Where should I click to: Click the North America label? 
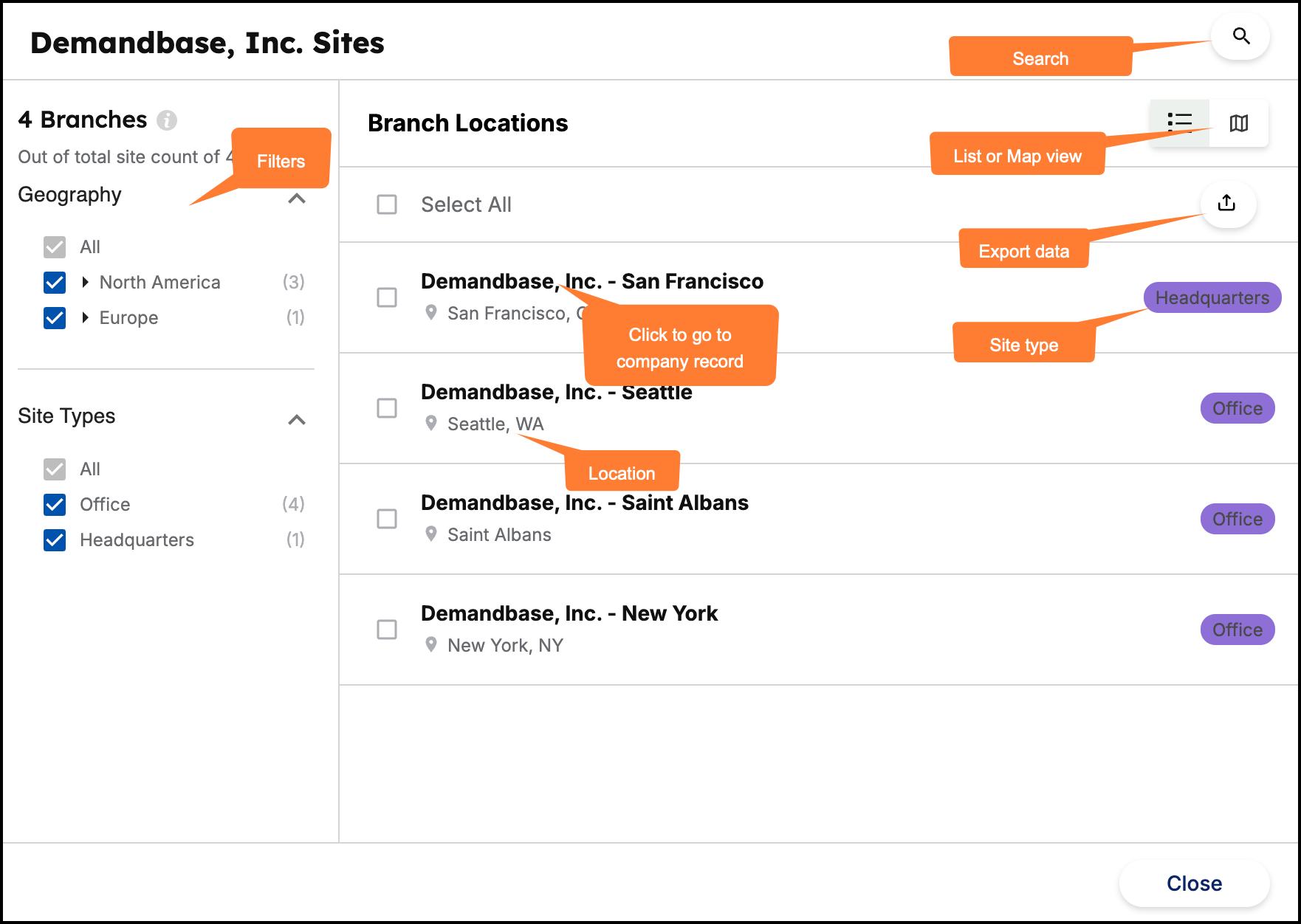tap(159, 282)
